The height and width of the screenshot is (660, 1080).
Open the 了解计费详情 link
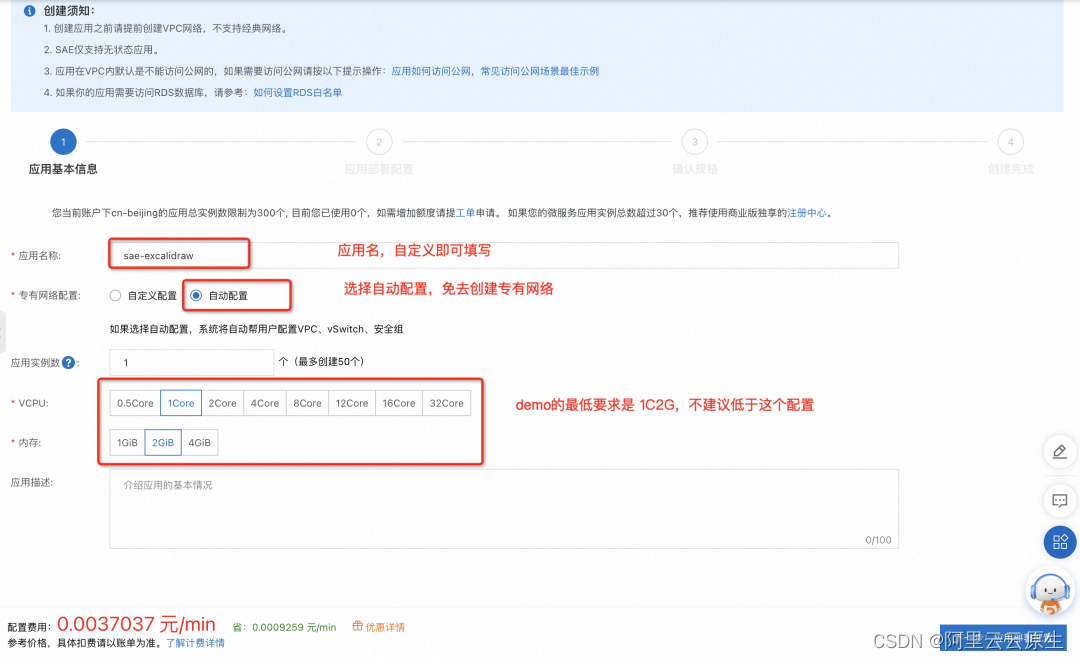click(196, 643)
